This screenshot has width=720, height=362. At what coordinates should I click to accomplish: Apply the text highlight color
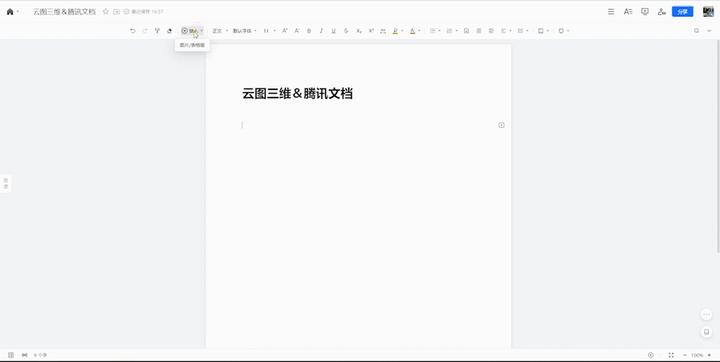395,31
